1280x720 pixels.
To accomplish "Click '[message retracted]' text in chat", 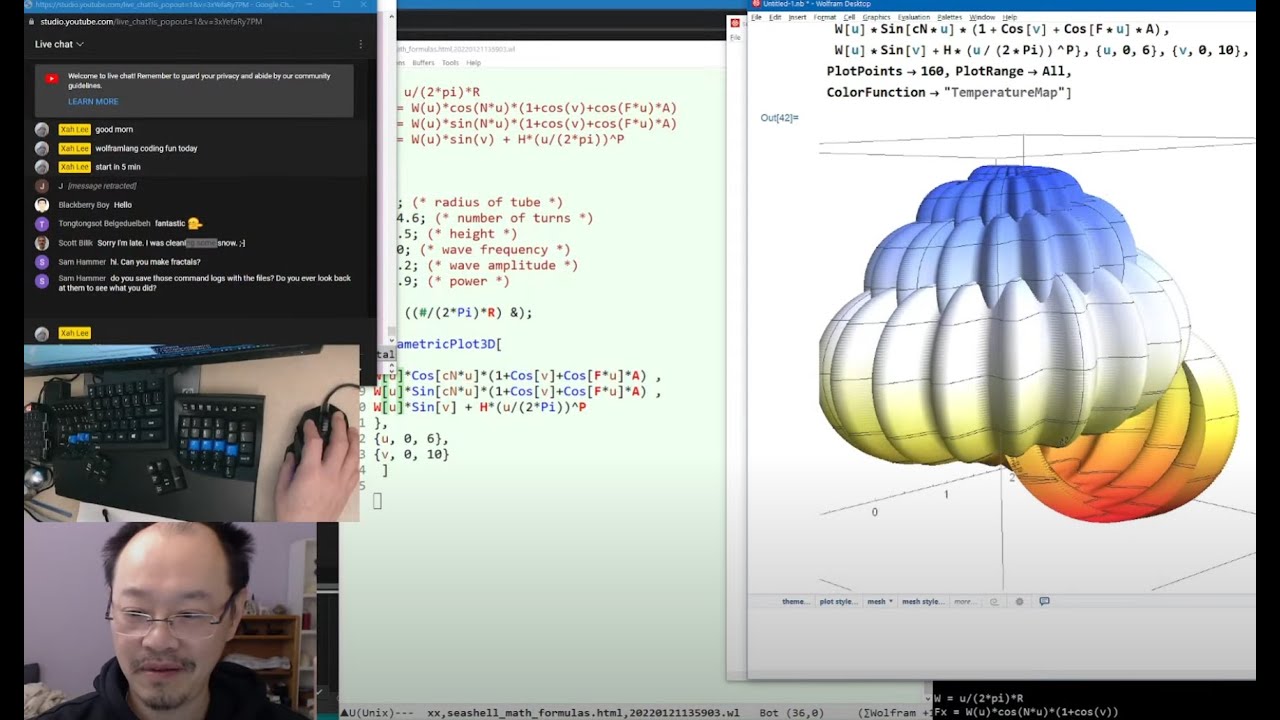I will [102, 186].
